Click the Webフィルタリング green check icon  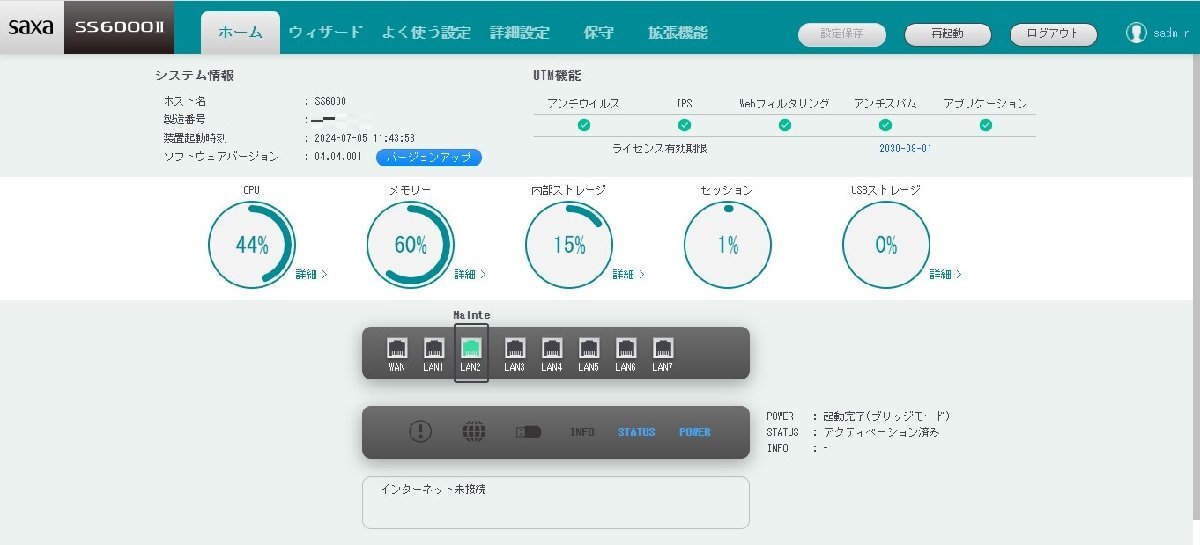point(785,125)
